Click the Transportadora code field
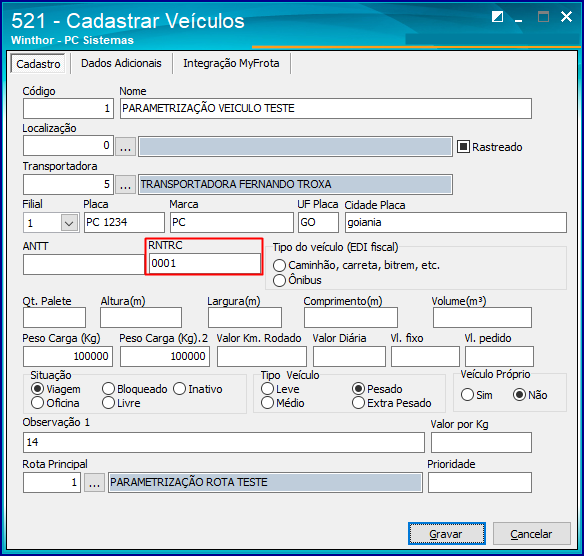The image size is (584, 556). pyautogui.click(x=68, y=184)
